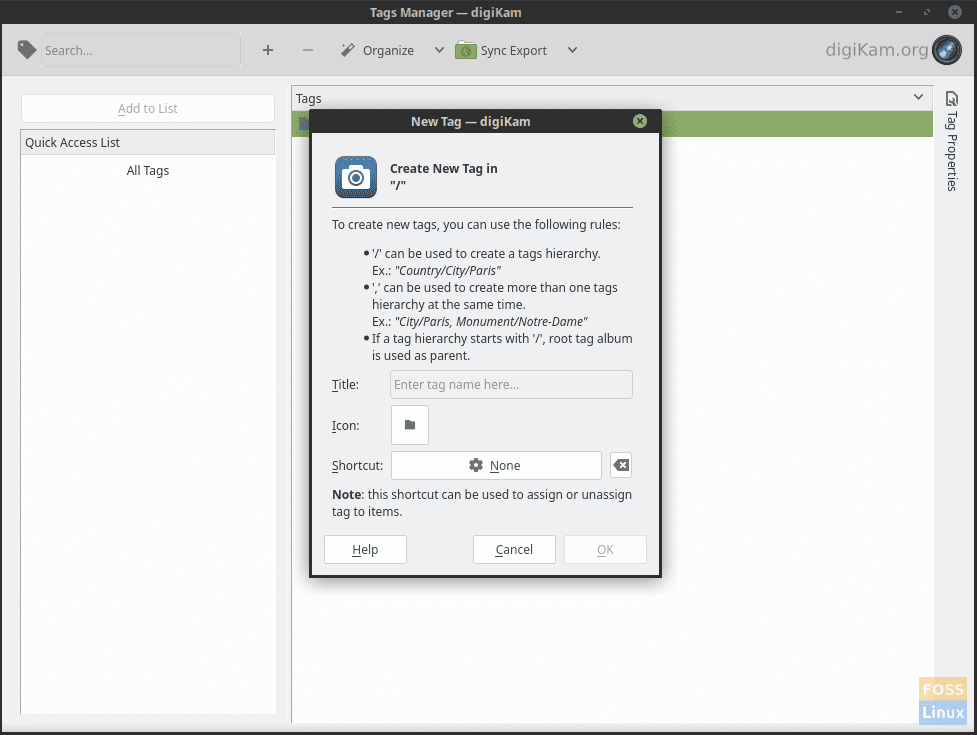
Task: Click the Quick Access List header
Action: pyautogui.click(x=148, y=143)
